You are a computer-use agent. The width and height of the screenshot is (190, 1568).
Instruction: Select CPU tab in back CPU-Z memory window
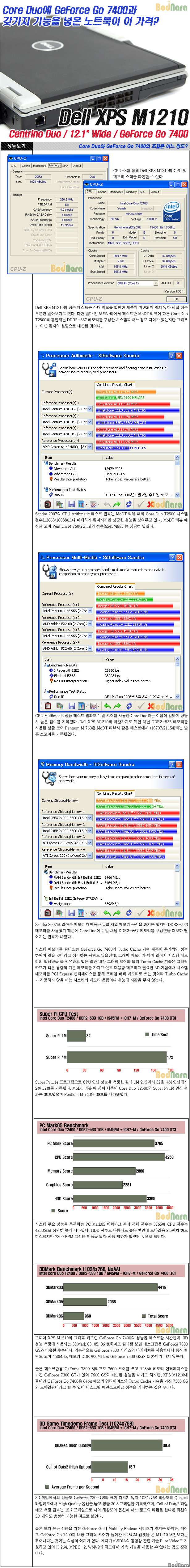[x=13, y=166]
